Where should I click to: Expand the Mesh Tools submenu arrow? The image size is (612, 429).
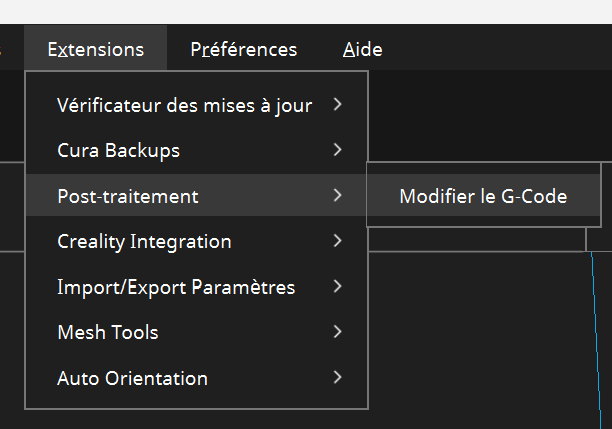pos(339,332)
